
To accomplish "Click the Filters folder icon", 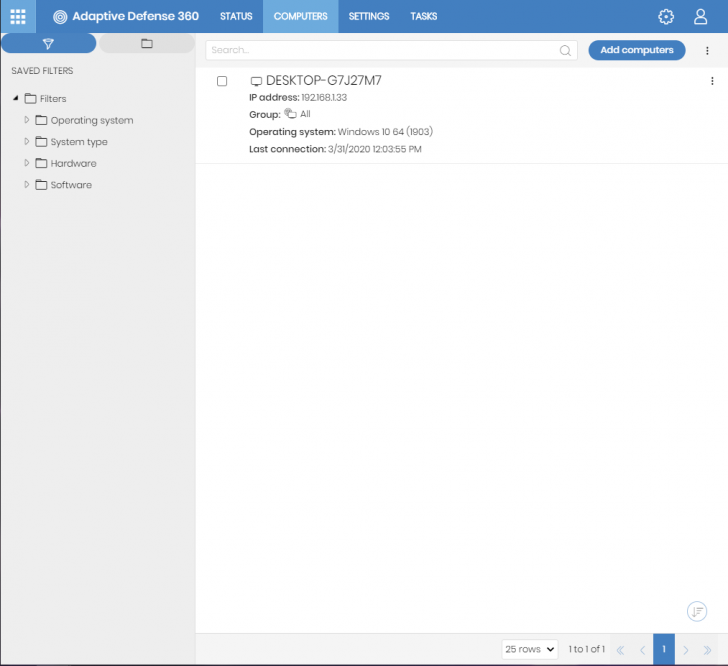I will (x=31, y=98).
